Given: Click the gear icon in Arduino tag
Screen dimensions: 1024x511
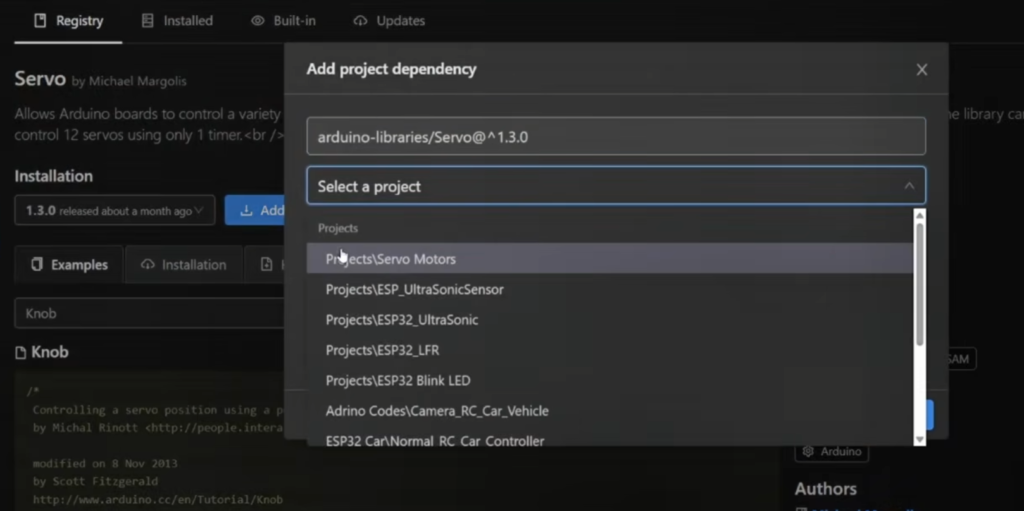Looking at the screenshot, I should [808, 452].
